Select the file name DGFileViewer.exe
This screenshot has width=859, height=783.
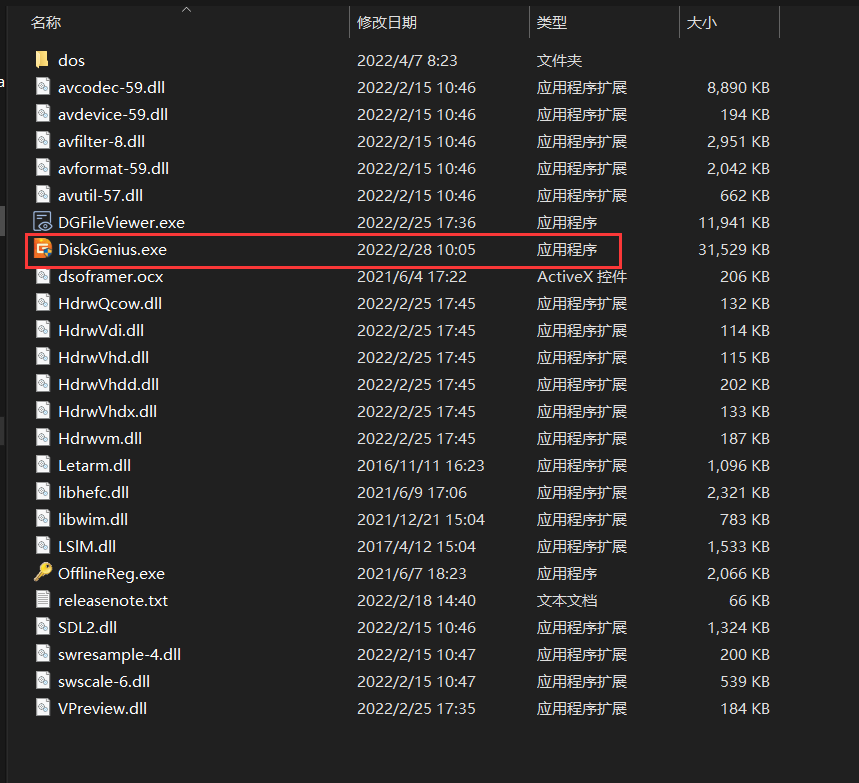coord(122,222)
